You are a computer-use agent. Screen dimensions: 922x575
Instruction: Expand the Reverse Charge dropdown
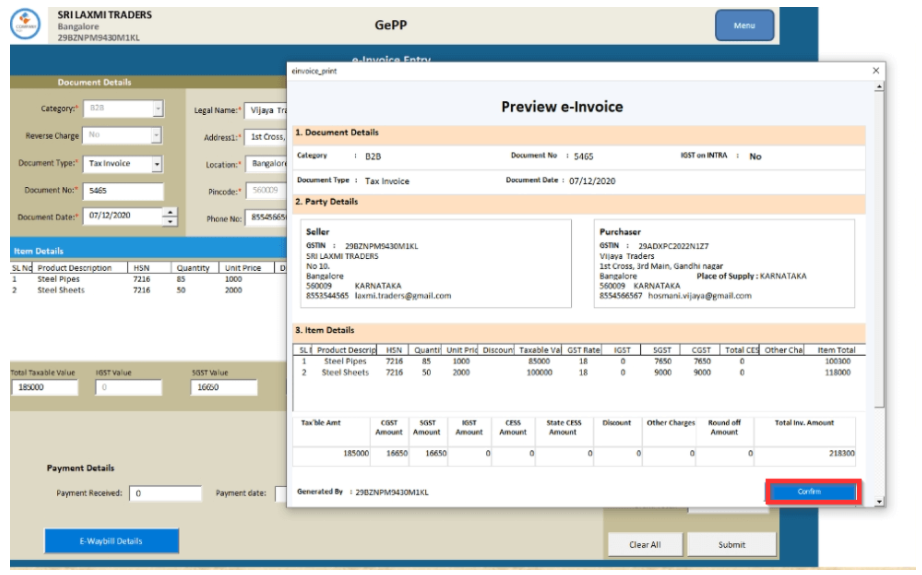pyautogui.click(x=156, y=135)
